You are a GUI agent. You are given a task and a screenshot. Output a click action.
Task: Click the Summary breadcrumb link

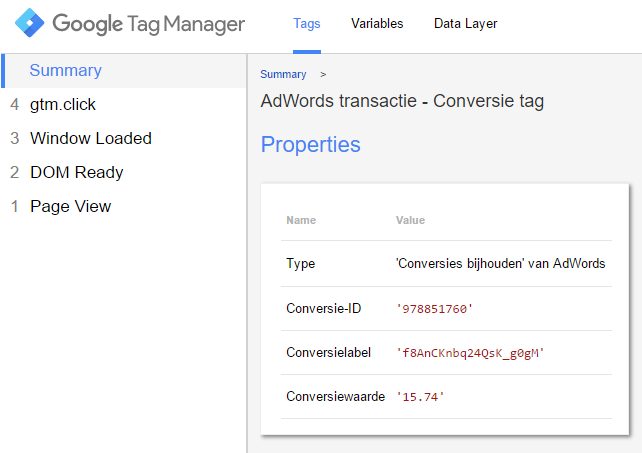click(283, 75)
